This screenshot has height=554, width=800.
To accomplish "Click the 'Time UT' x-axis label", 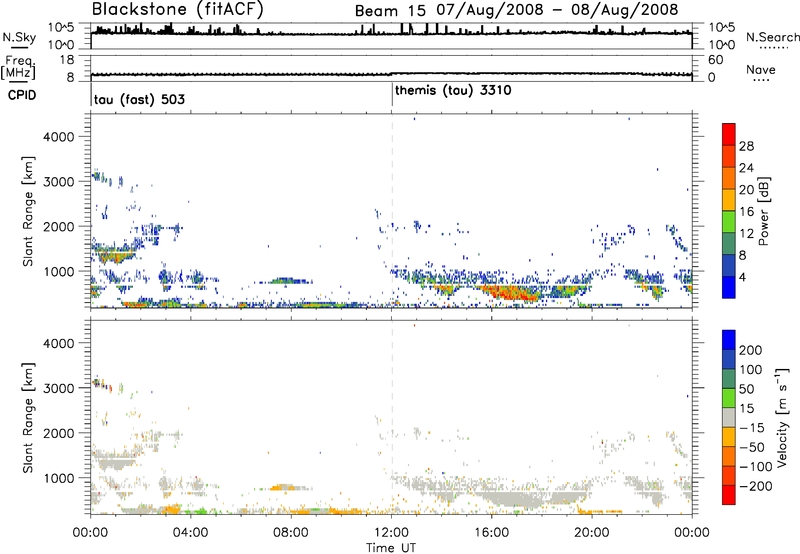I will pyautogui.click(x=391, y=548).
